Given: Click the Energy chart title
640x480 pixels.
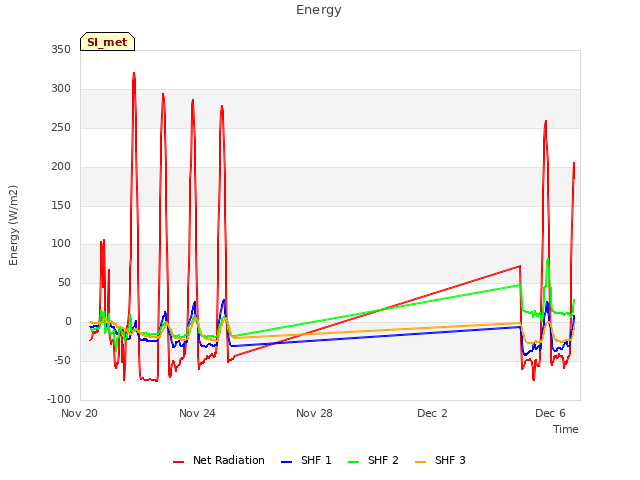Looking at the screenshot, I should click(x=319, y=10).
